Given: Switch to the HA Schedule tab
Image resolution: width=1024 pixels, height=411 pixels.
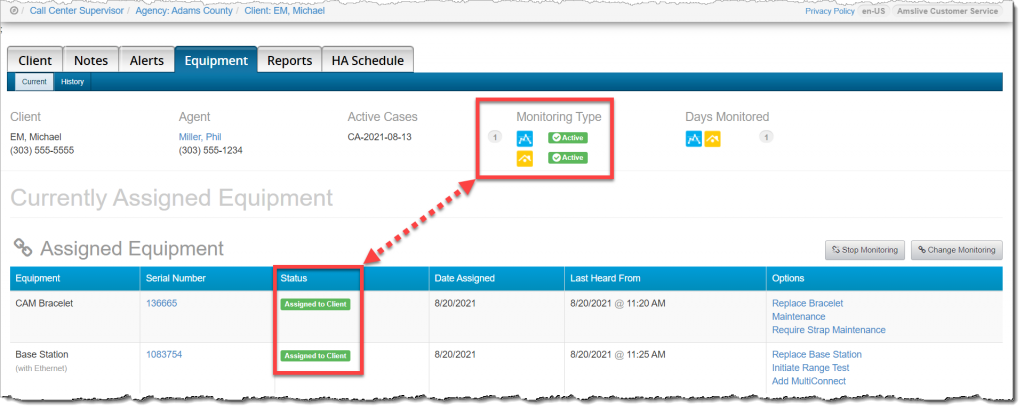Looking at the screenshot, I should tap(368, 60).
